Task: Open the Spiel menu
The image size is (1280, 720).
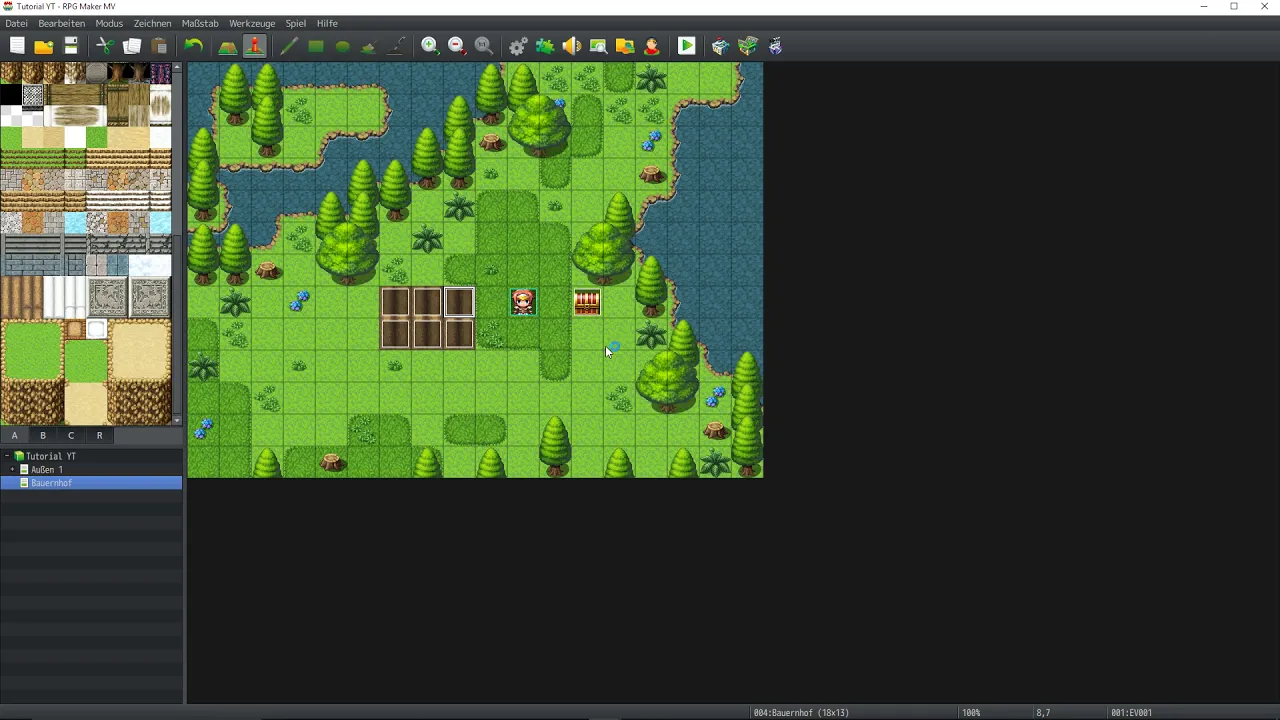Action: (x=296, y=23)
